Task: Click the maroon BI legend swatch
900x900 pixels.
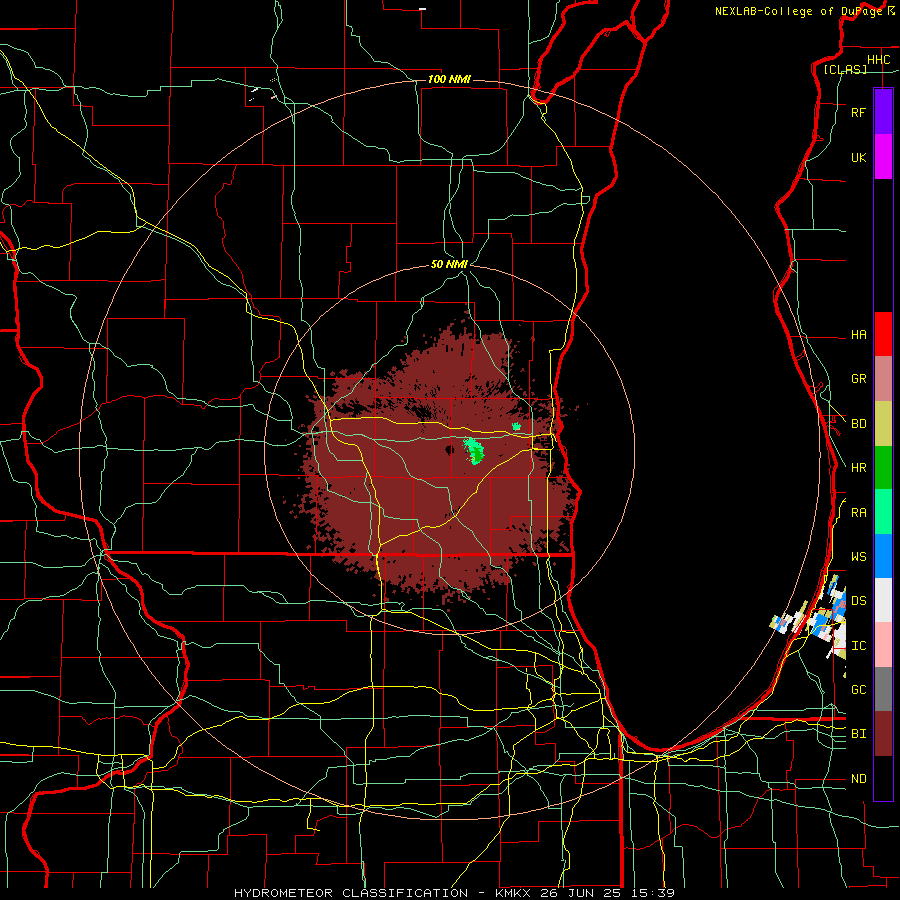Action: [x=883, y=734]
